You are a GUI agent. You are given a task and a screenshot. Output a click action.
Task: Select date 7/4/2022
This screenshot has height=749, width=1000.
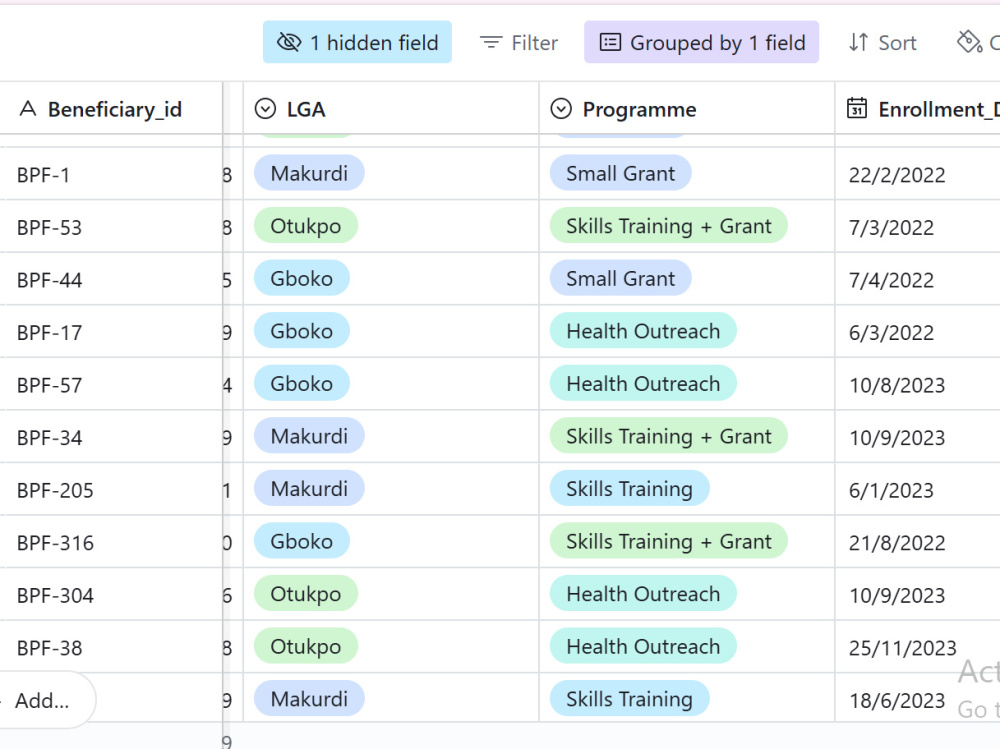(x=891, y=279)
